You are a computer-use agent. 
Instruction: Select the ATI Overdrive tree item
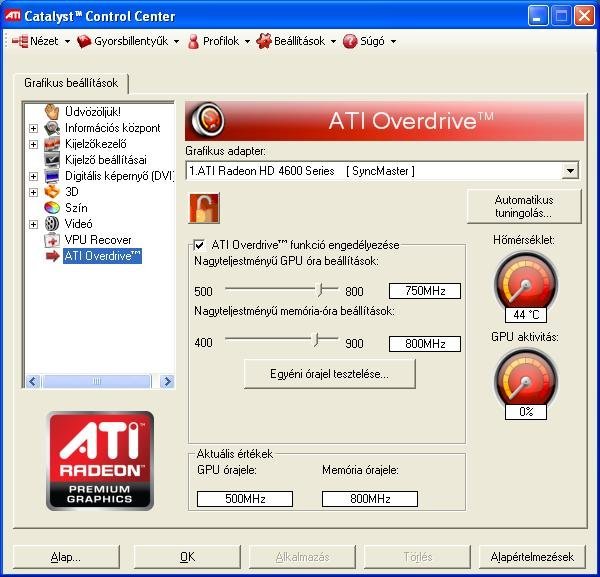tap(103, 256)
